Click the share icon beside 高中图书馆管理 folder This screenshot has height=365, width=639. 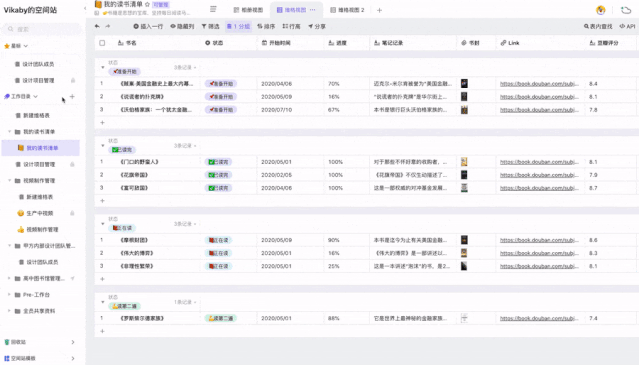[73, 279]
